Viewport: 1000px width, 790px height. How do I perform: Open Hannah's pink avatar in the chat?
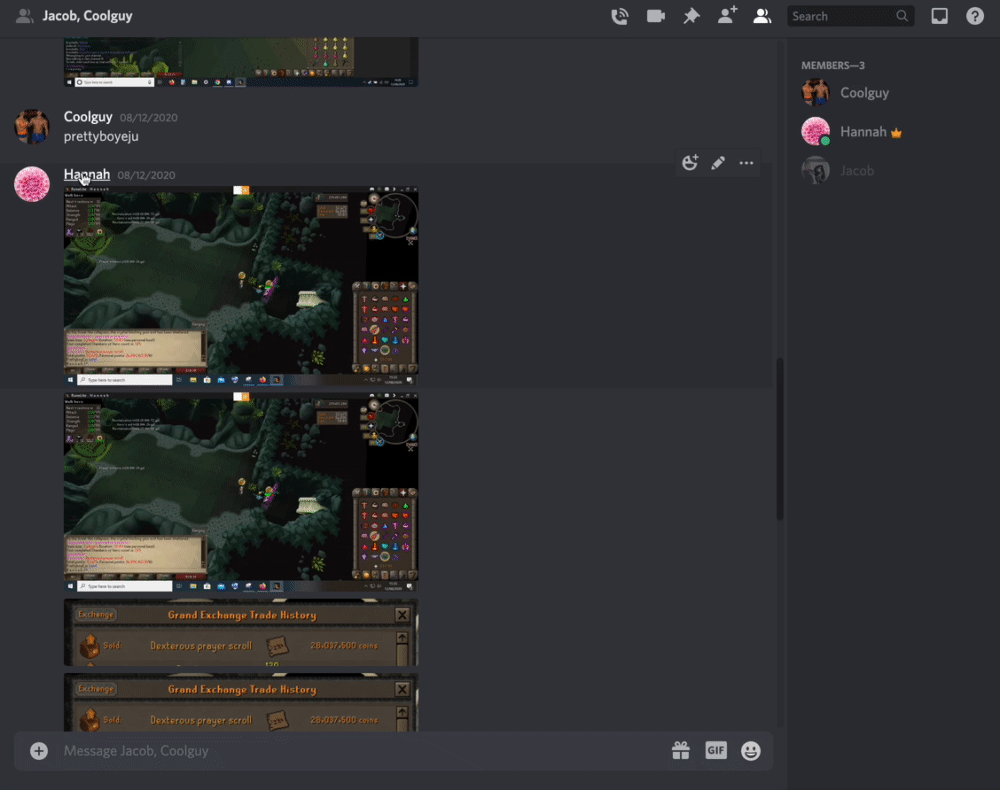click(32, 184)
